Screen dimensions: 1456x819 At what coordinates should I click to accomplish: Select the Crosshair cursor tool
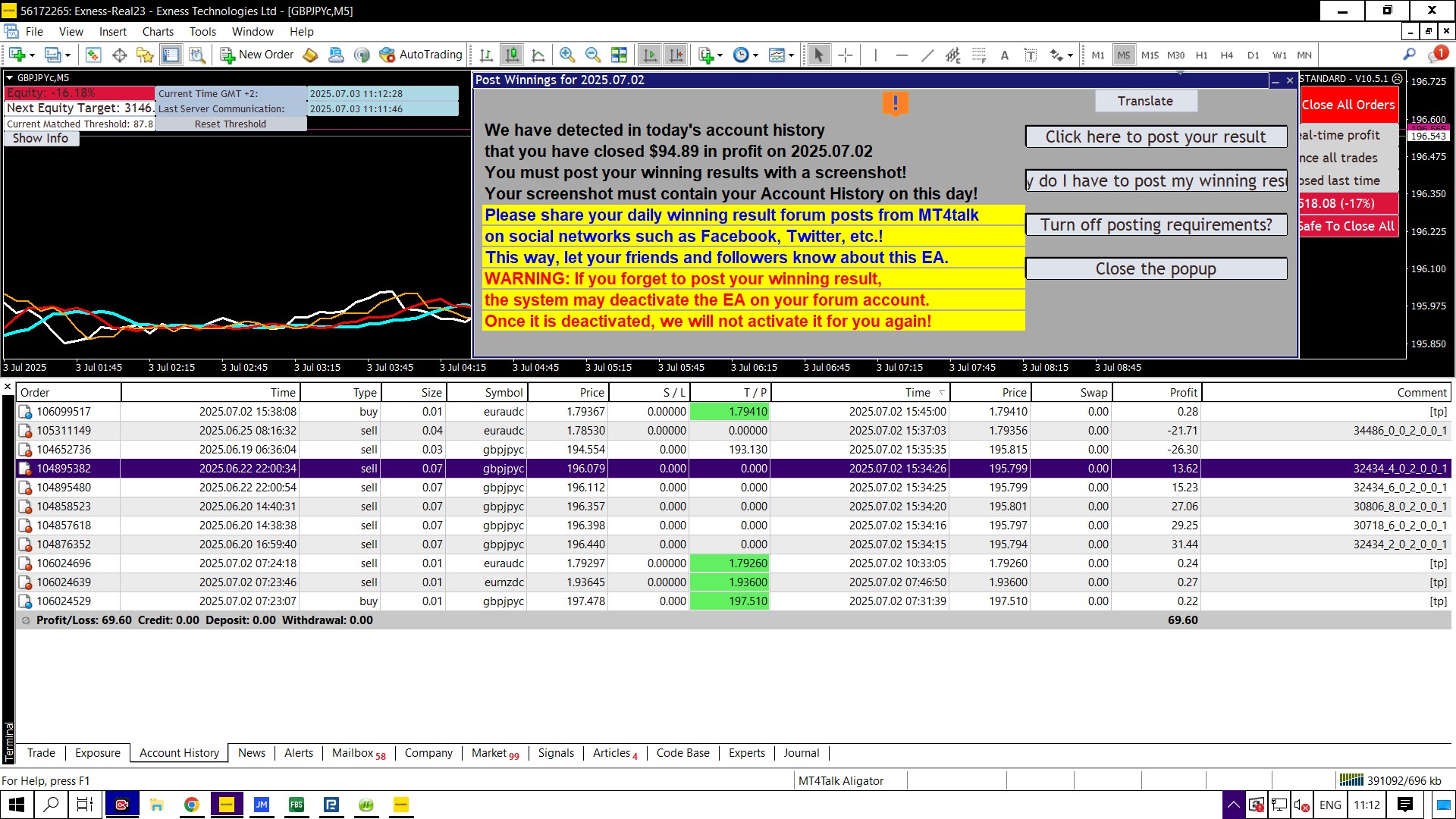(x=846, y=55)
